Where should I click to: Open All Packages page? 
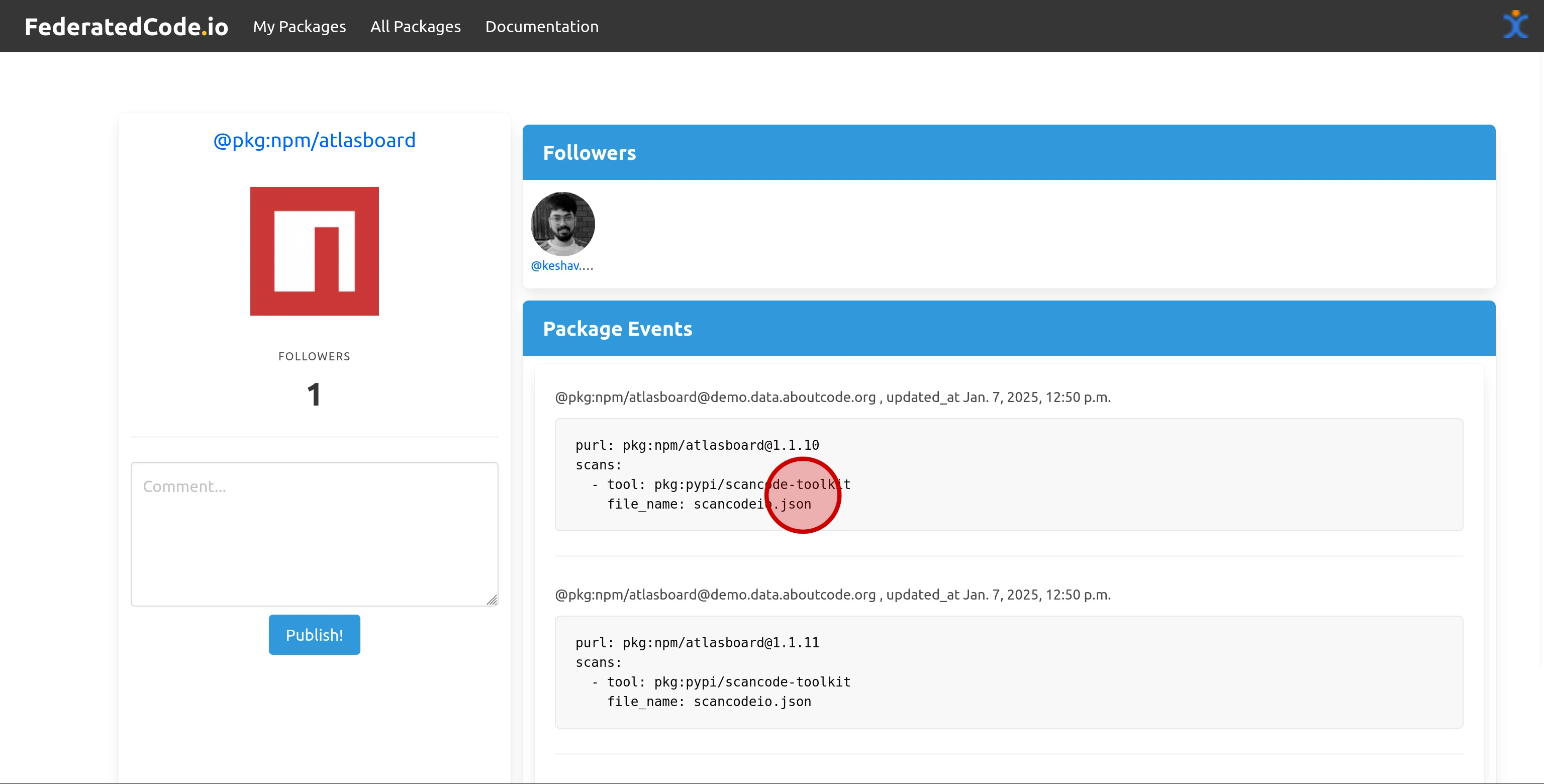[x=415, y=26]
